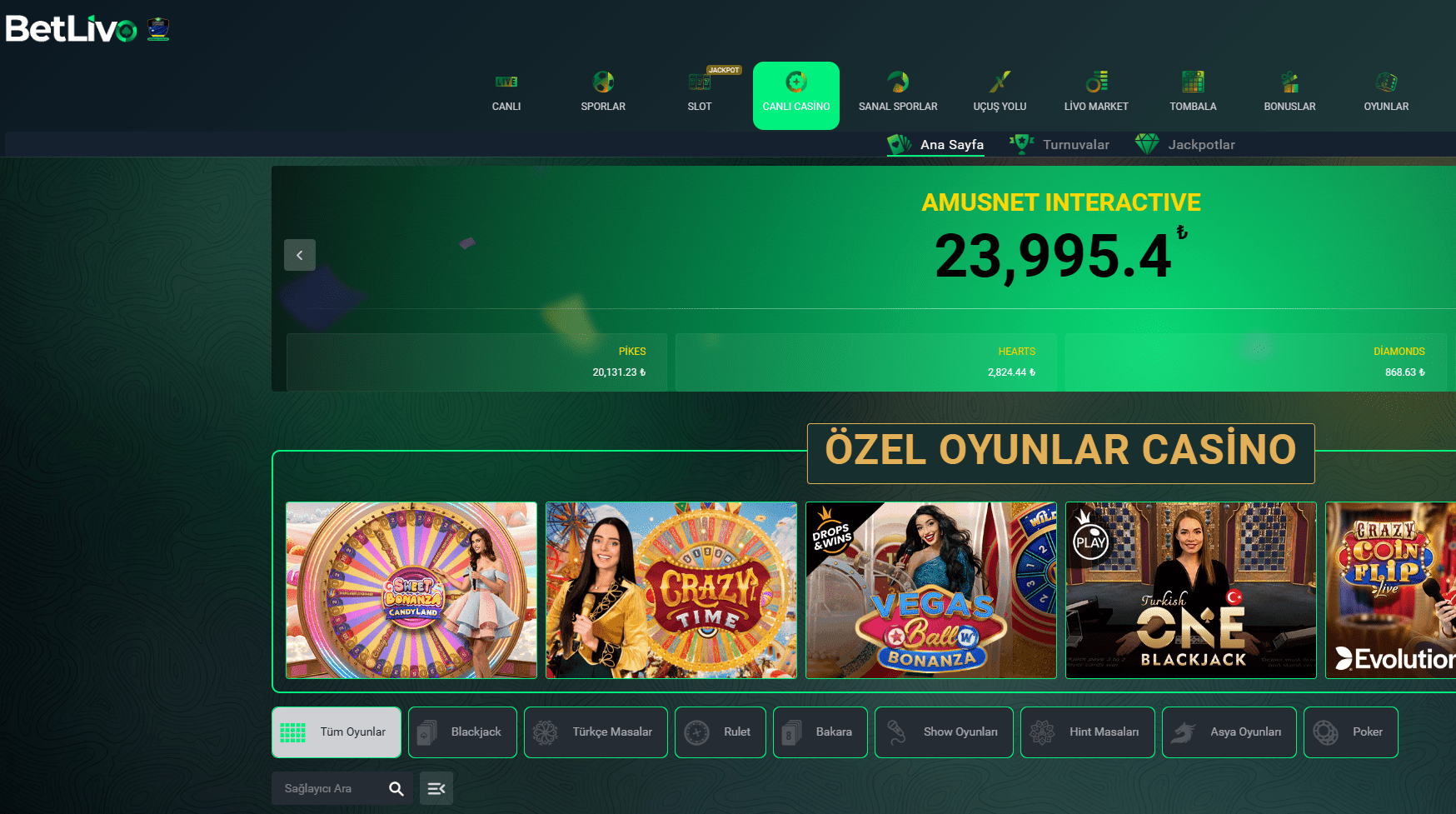Open LİVO MARKET section
The image size is (1456, 814).
(x=1096, y=93)
